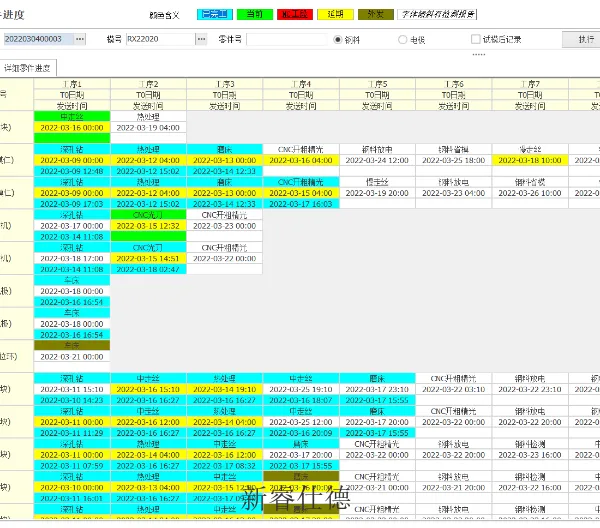Select the 钢料 radio button
The height and width of the screenshot is (528, 600).
[338, 39]
